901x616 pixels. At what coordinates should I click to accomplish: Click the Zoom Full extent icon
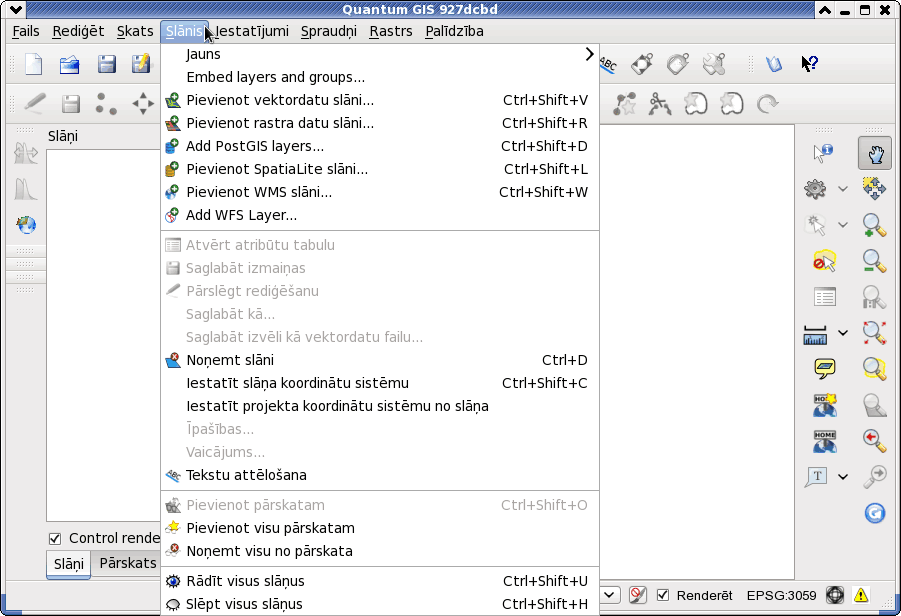pos(874,333)
